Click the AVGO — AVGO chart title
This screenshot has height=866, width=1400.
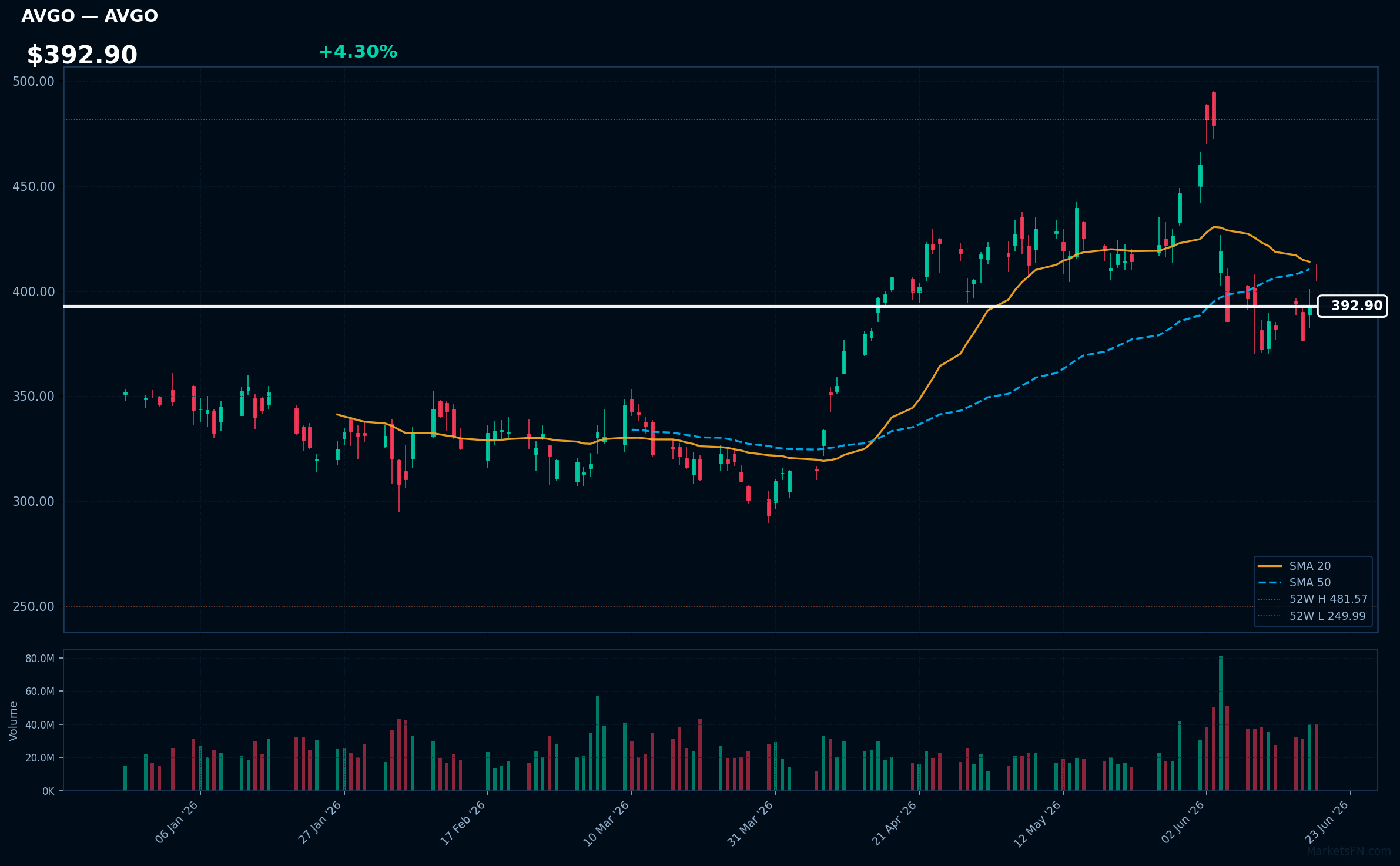coord(90,16)
